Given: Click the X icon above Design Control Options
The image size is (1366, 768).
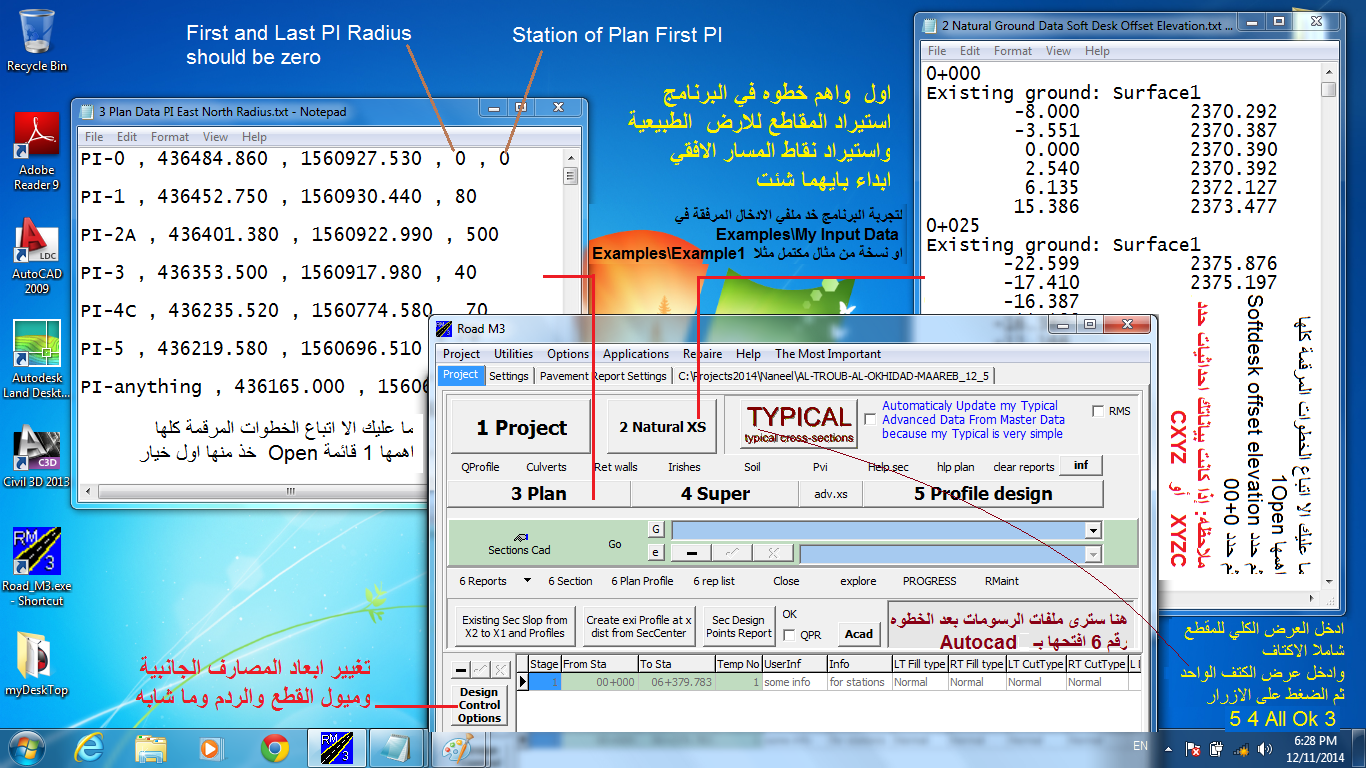Looking at the screenshot, I should point(501,670).
